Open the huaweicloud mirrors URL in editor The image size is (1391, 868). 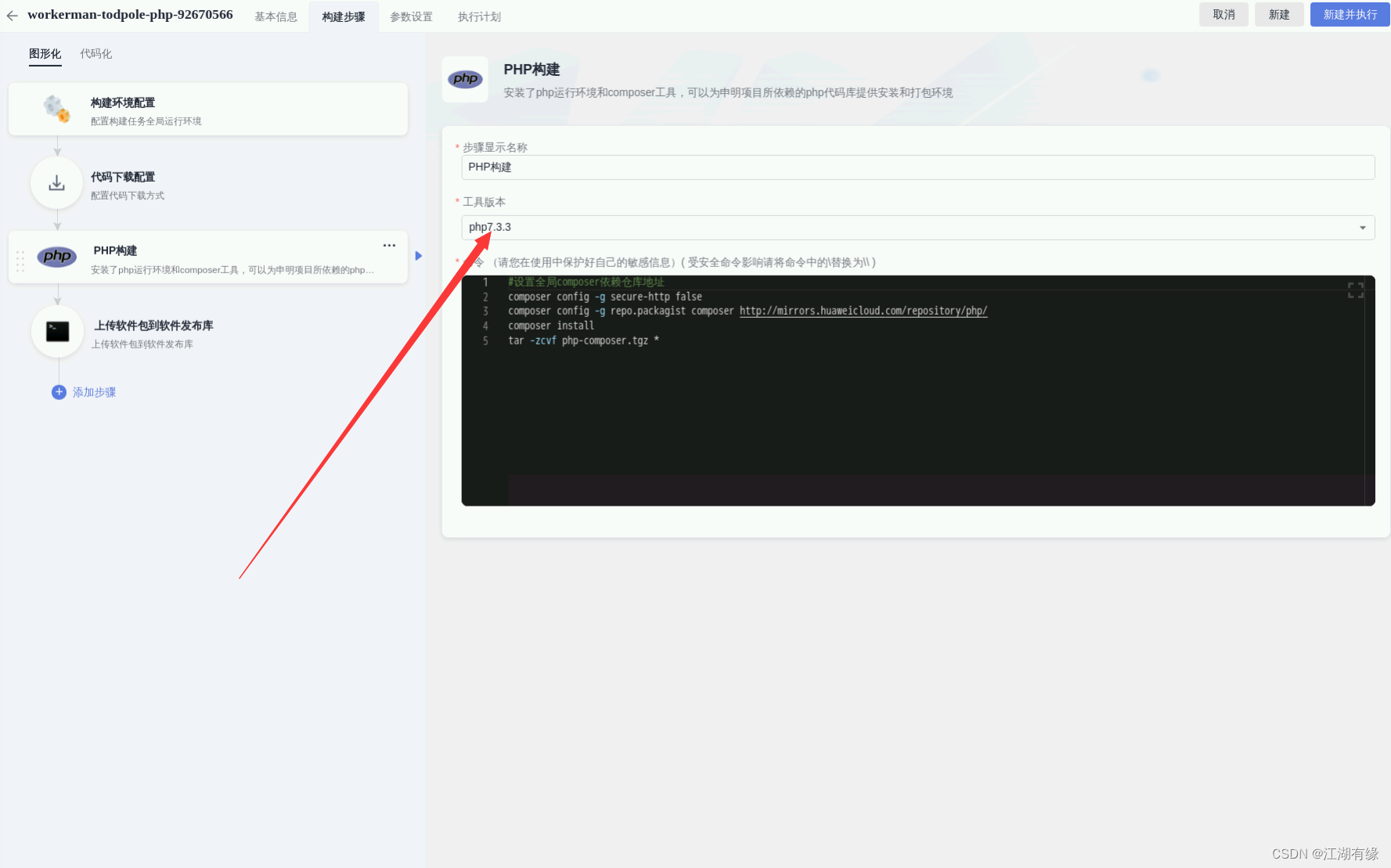click(863, 311)
